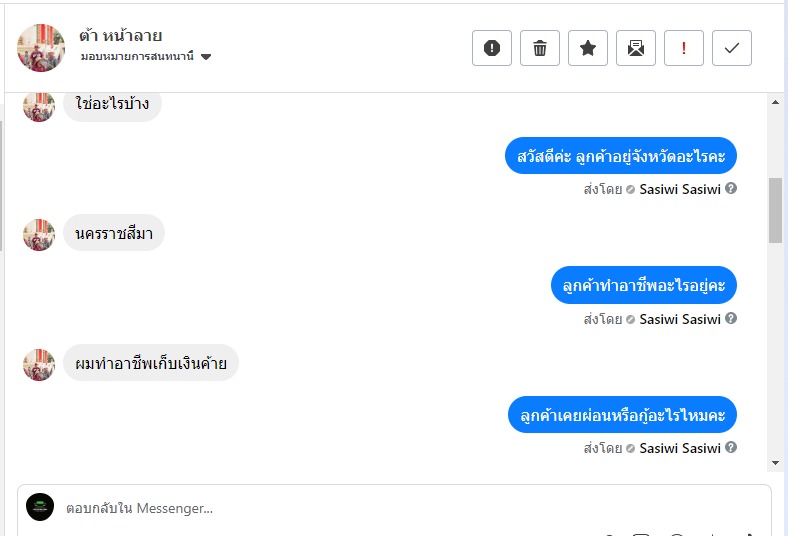788x536 pixels.
Task: Click the chat scrollbar down arrow
Action: pos(775,463)
